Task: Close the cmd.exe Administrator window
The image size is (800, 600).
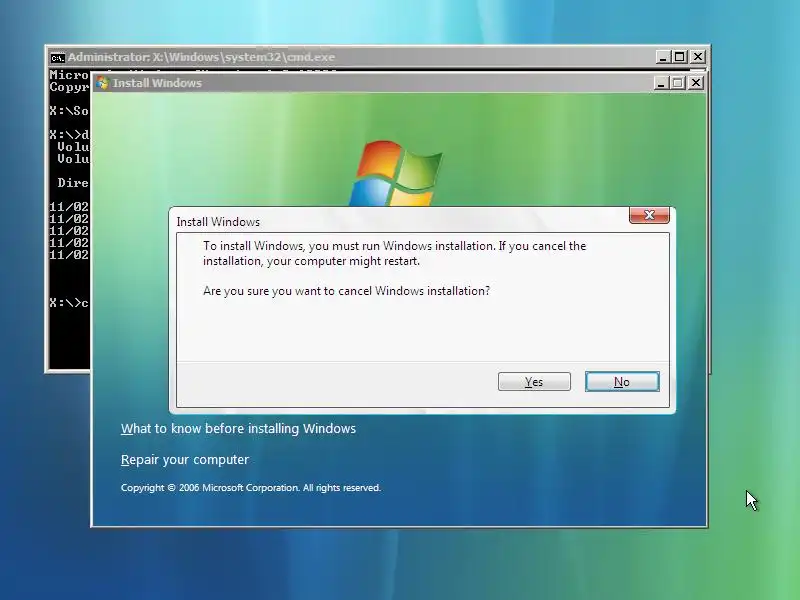Action: click(697, 57)
